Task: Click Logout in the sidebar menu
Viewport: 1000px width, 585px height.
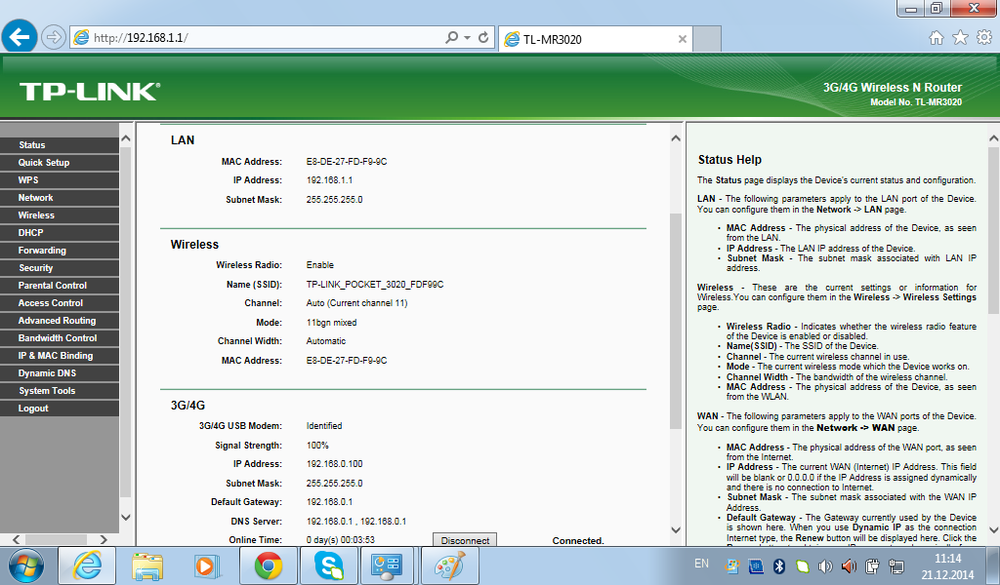Action: pyautogui.click(x=33, y=408)
